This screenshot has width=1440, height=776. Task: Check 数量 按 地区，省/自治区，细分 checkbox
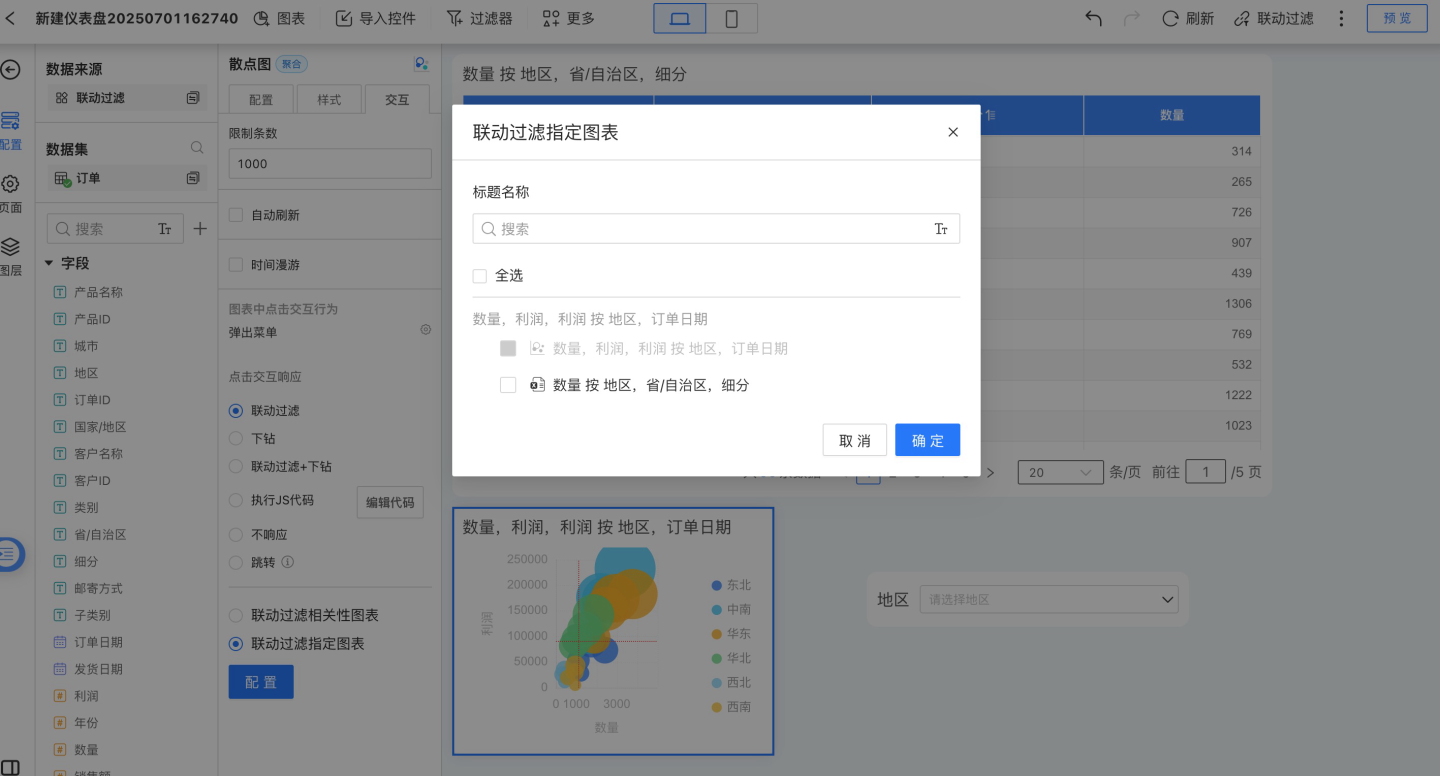(x=508, y=385)
